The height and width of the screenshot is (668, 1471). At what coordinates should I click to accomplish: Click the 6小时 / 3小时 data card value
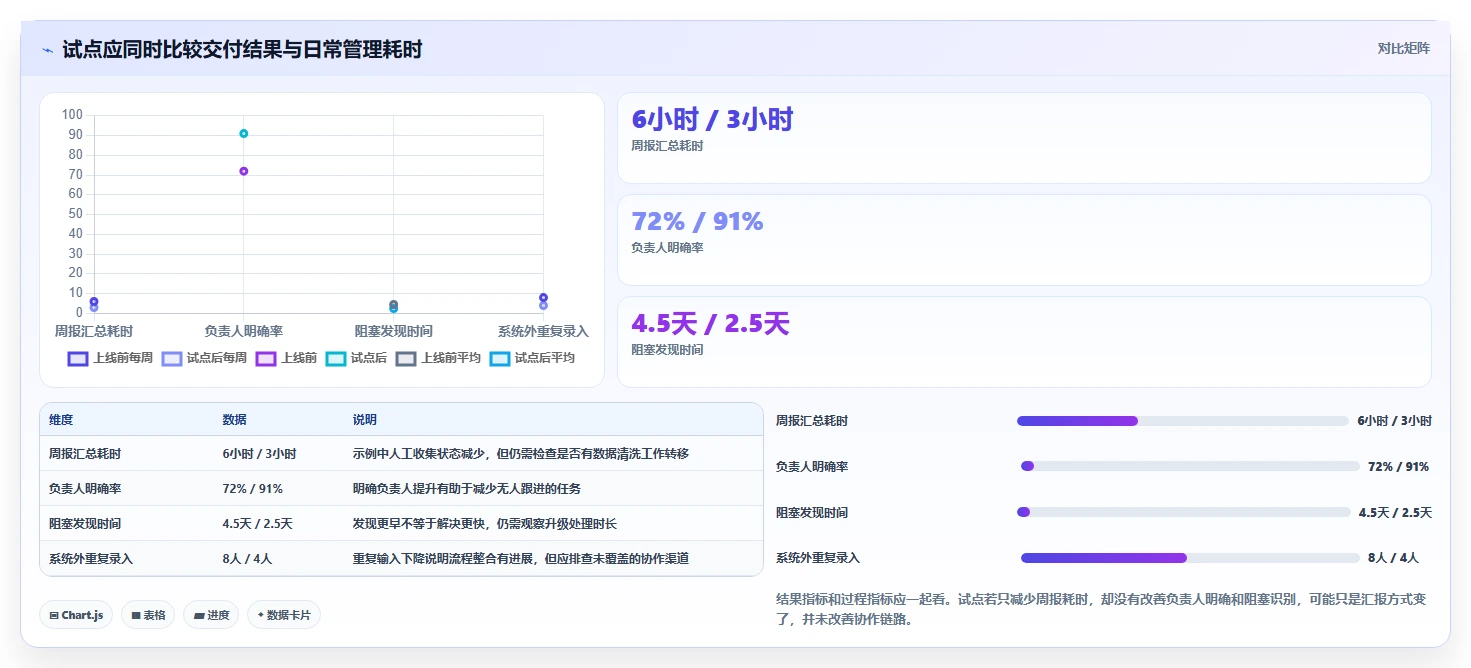[x=712, y=120]
